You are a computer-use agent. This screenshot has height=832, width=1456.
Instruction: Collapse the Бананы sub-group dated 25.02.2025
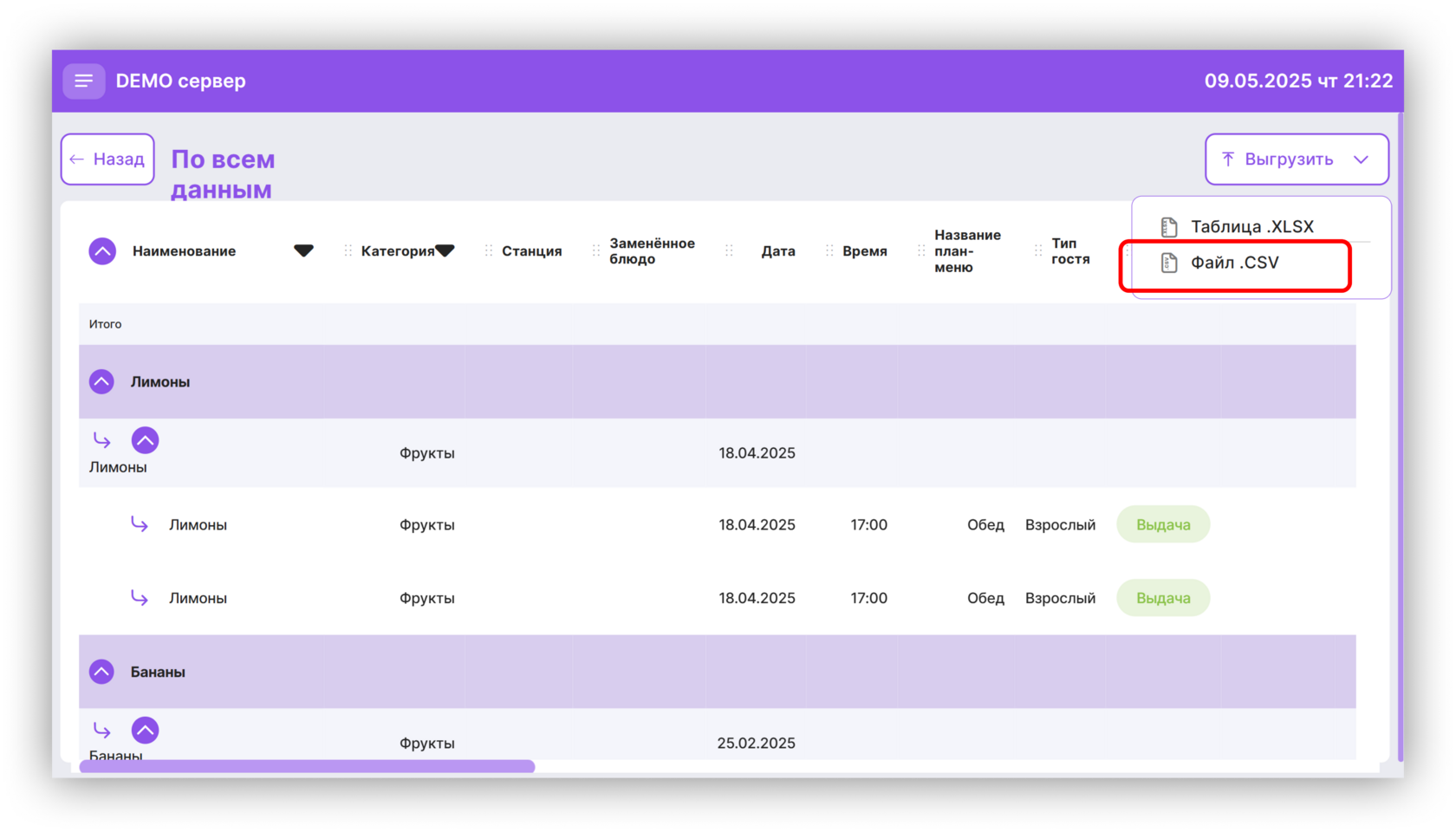click(145, 731)
